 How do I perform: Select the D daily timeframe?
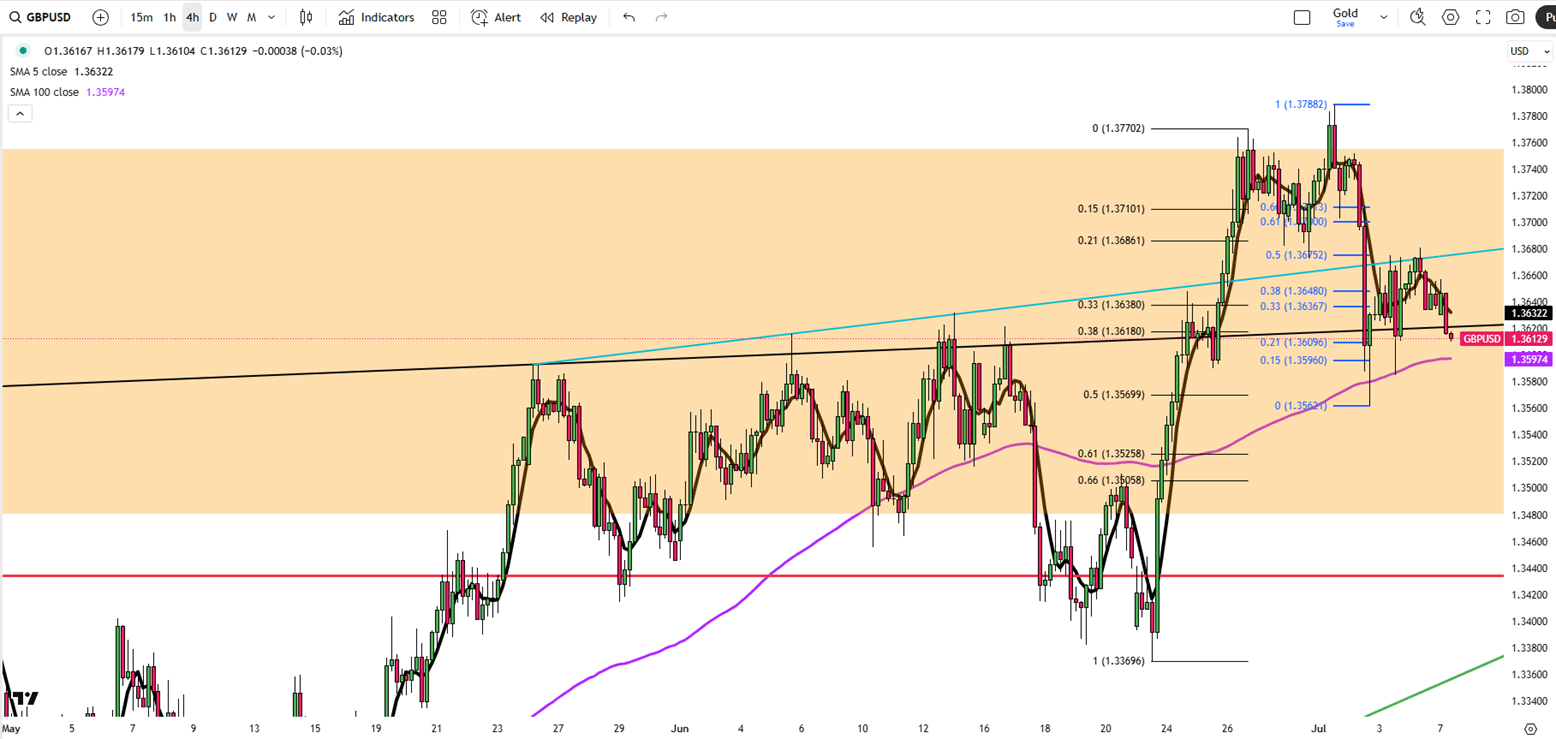pyautogui.click(x=213, y=17)
